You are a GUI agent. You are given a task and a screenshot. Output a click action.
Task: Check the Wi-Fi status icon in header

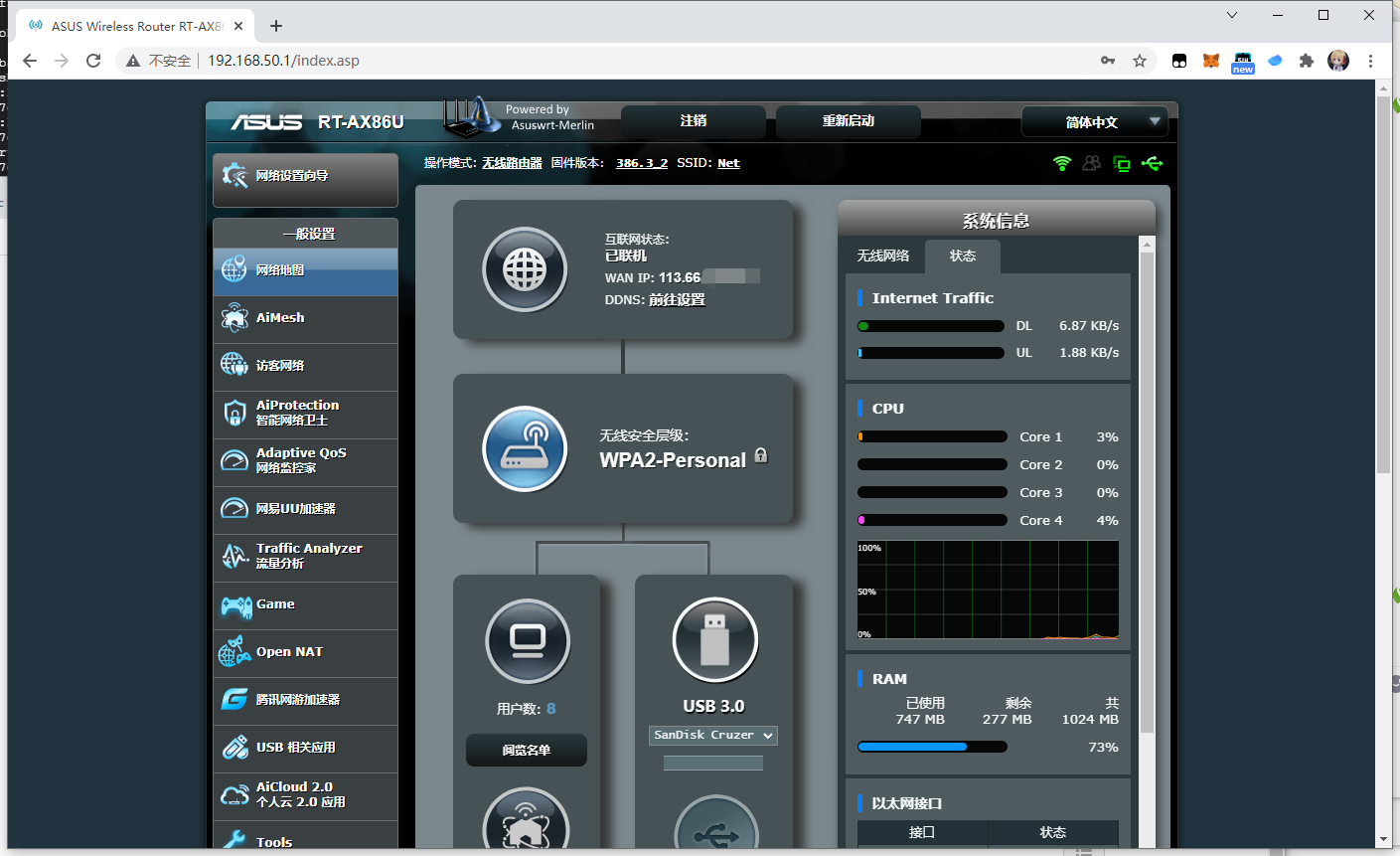[x=1062, y=163]
